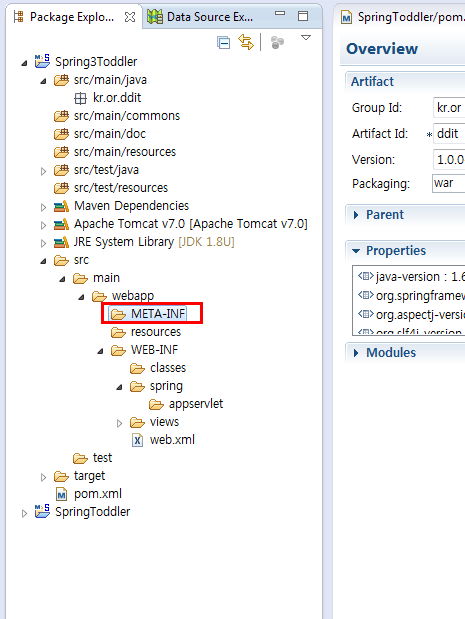Switch to SpringToddler/pom.xml editor tab
Image resolution: width=465 pixels, height=619 pixels.
(403, 17)
